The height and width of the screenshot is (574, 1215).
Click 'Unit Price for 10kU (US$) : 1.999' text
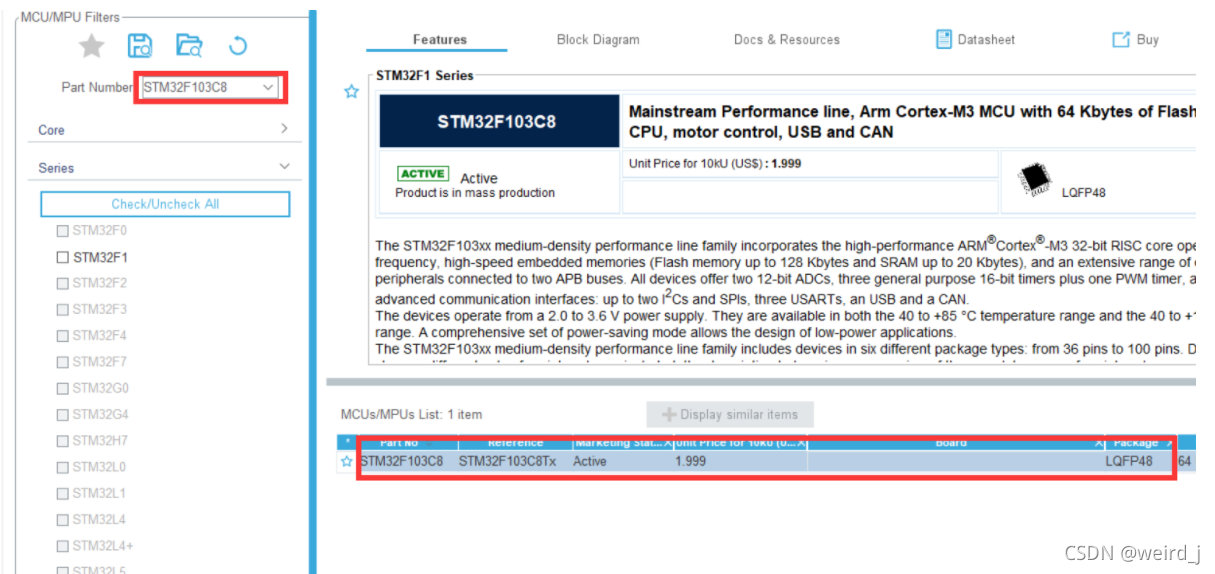[x=715, y=163]
